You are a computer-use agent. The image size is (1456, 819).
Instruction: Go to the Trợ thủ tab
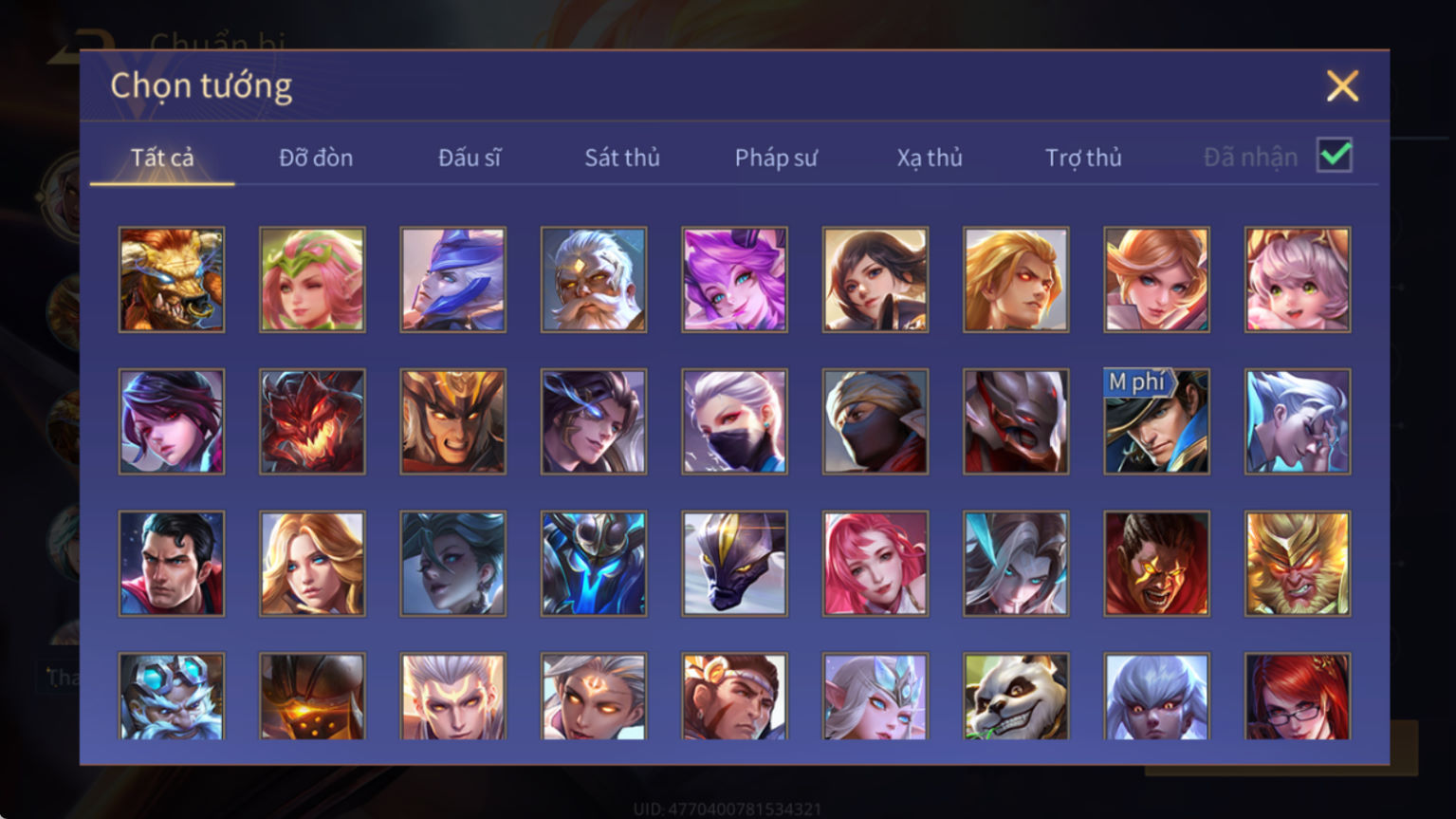click(x=1083, y=158)
